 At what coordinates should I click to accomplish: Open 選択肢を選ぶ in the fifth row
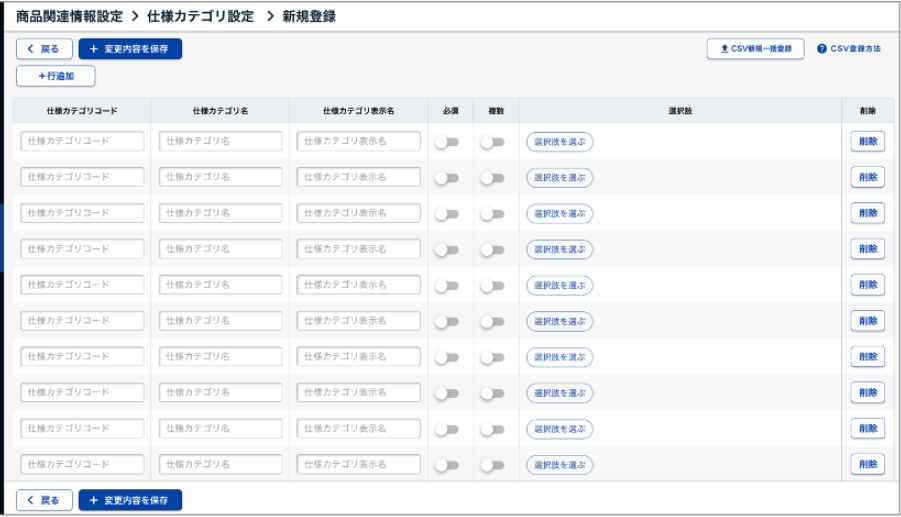pos(559,286)
